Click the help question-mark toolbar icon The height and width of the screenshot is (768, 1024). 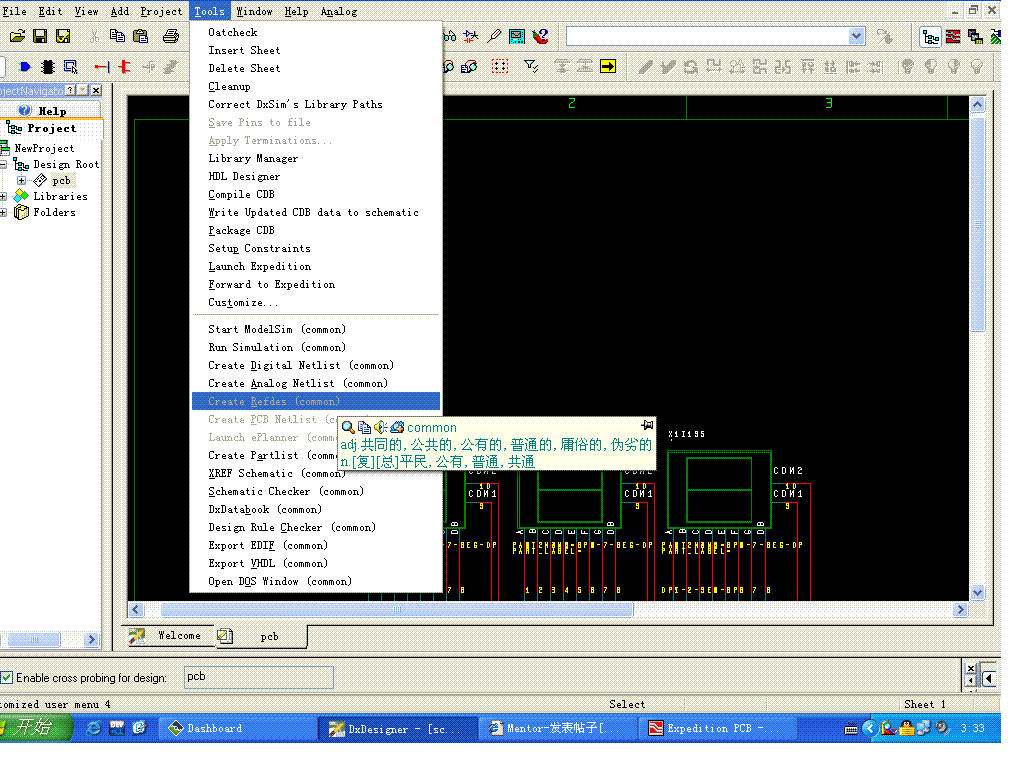coord(541,37)
